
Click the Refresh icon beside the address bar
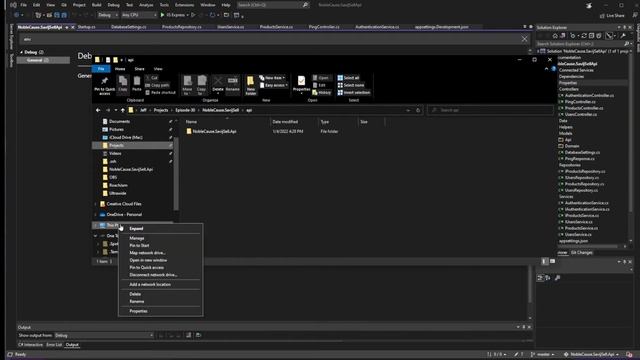418,110
